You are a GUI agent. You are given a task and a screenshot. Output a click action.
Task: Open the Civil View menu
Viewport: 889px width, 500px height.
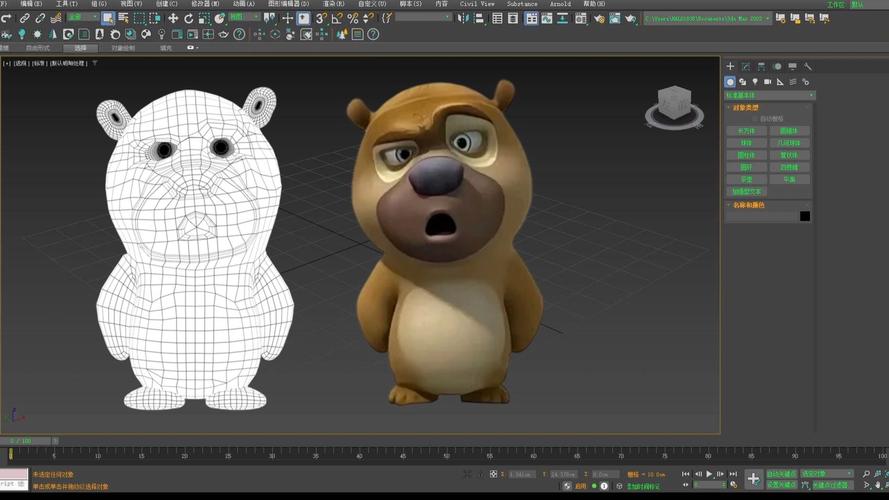point(477,3)
